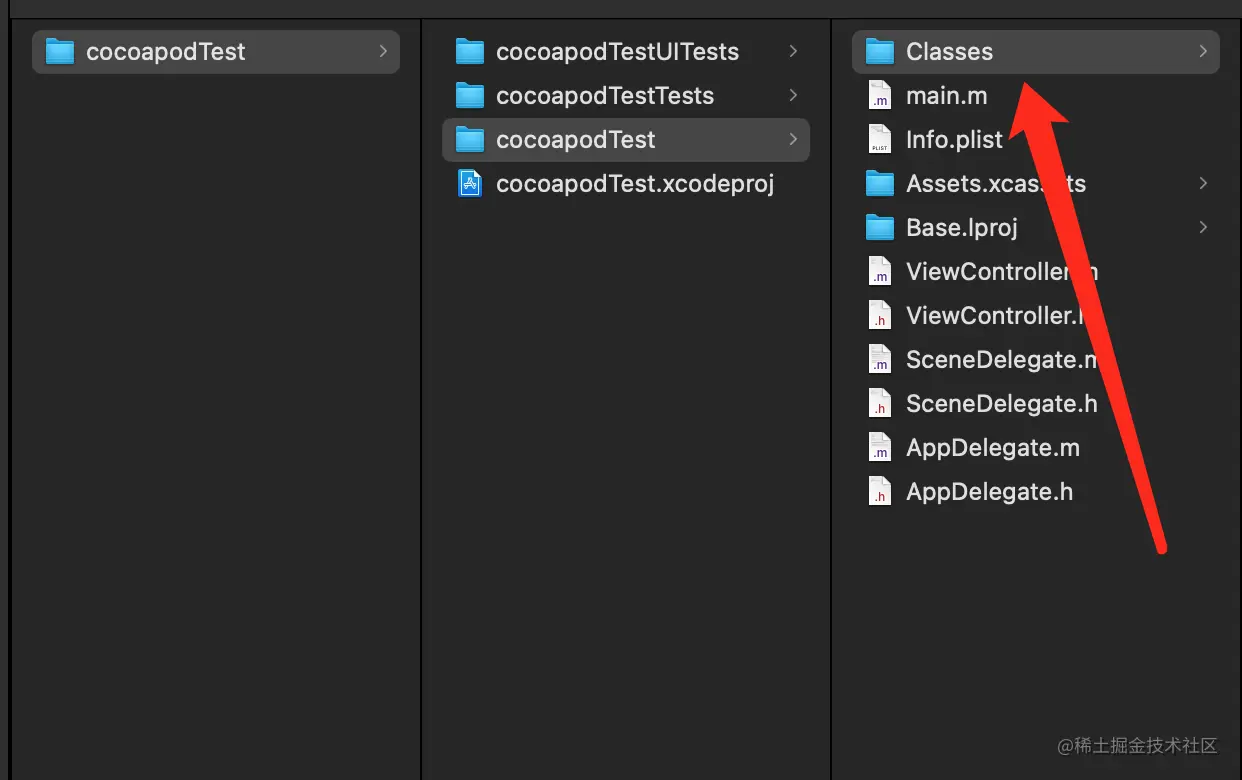Select the AppDelegate.m file name
This screenshot has height=780, width=1242.
[992, 448]
